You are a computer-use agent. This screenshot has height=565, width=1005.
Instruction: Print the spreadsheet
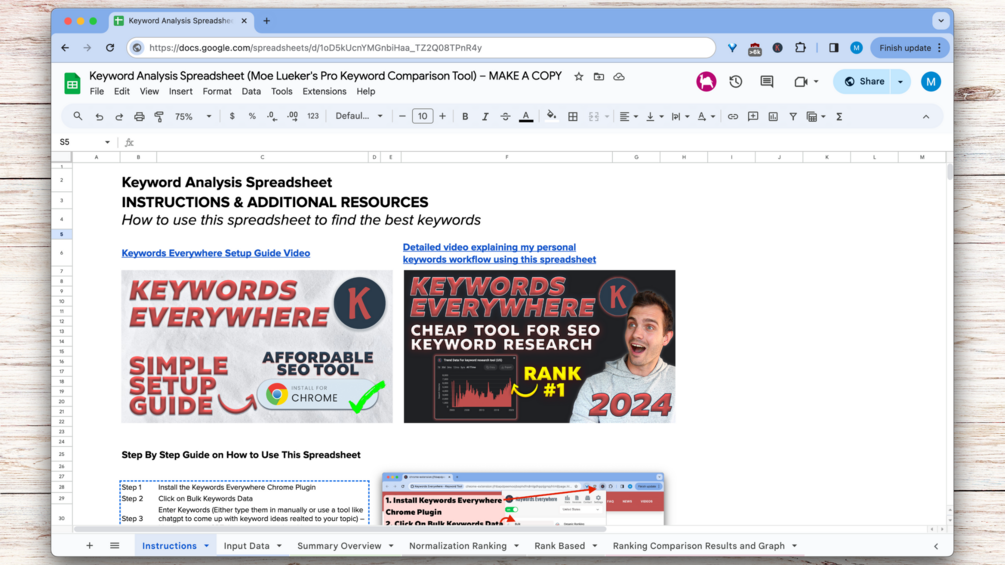(x=139, y=117)
